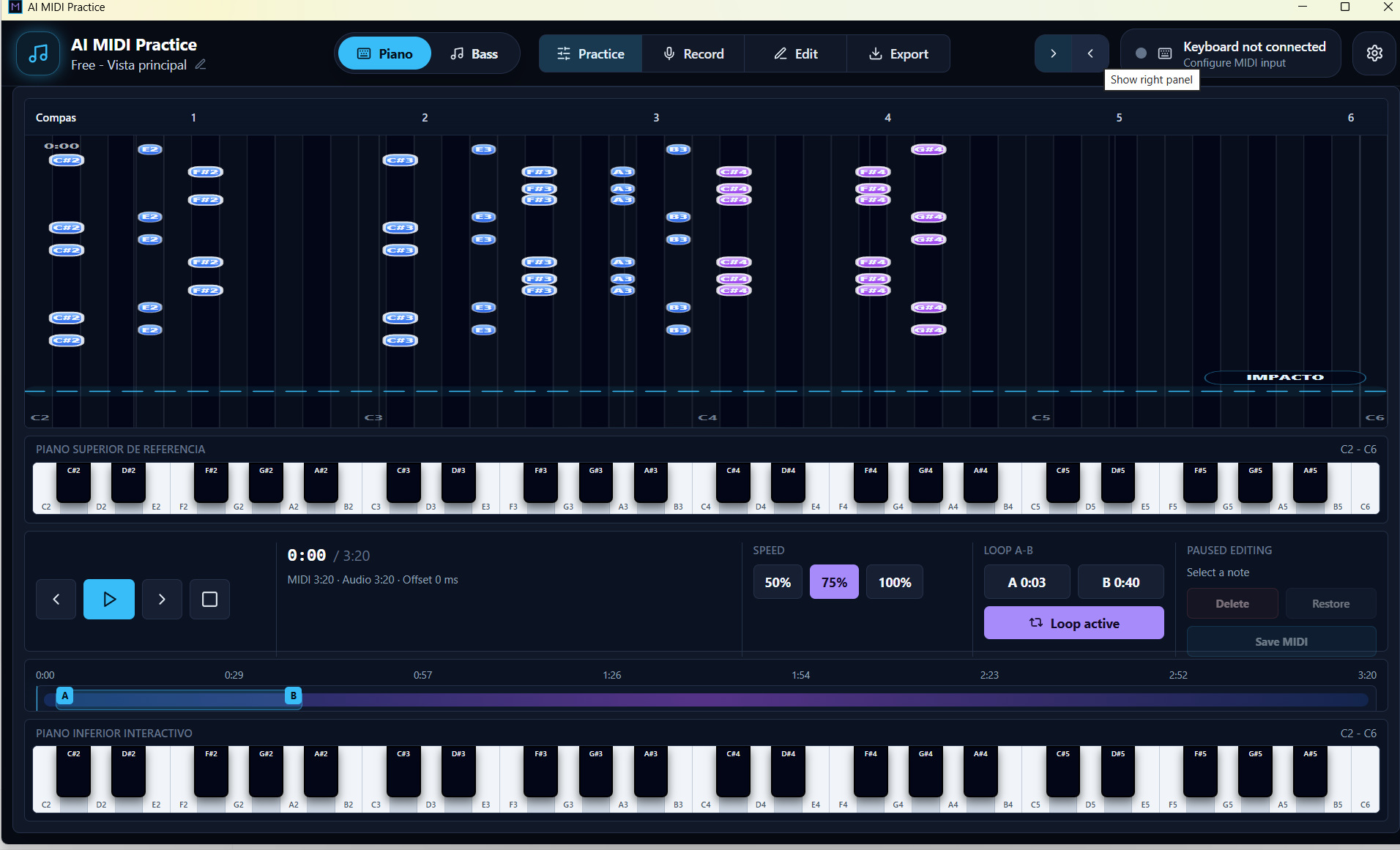Screen dimensions: 1400x850
Task: Open the Record tab
Action: pyautogui.click(x=693, y=53)
